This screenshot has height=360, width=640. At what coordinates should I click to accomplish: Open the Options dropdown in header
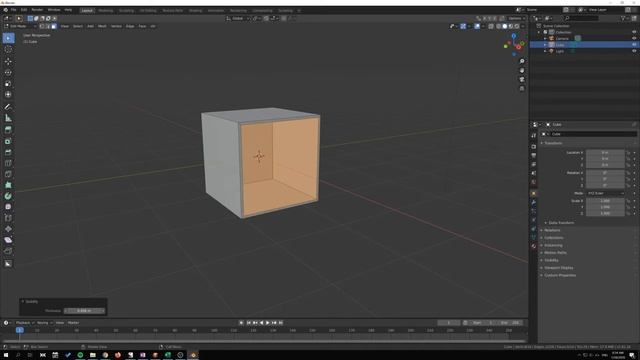point(516,18)
